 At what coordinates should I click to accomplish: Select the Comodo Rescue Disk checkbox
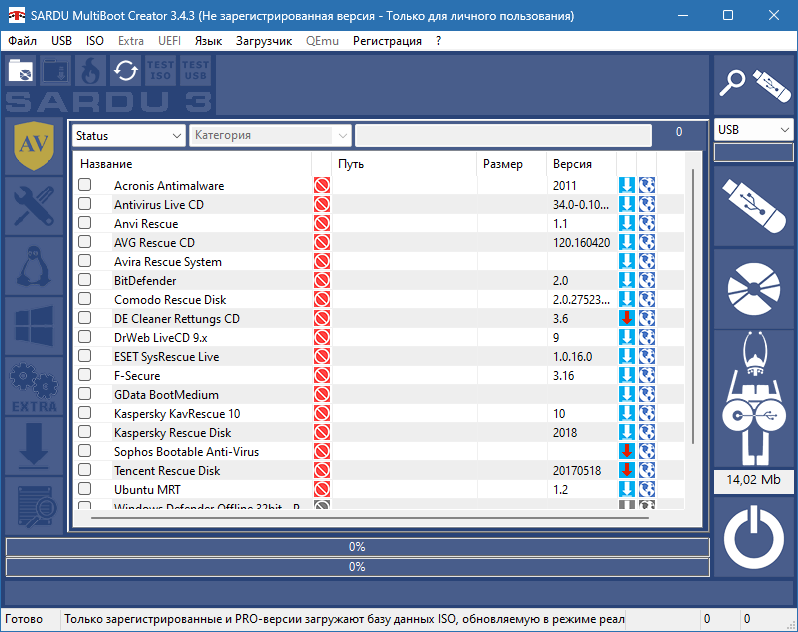pyautogui.click(x=84, y=299)
